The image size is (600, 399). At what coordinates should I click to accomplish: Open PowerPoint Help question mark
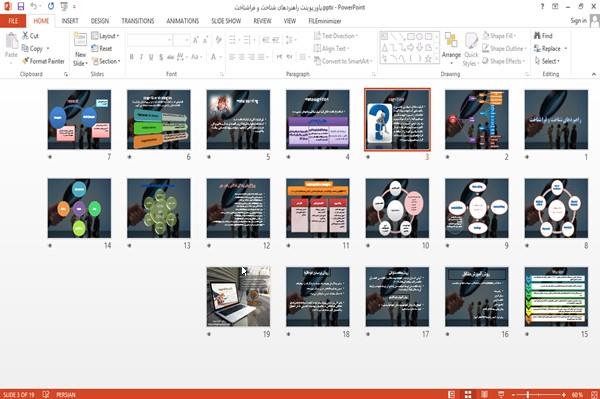pos(542,7)
